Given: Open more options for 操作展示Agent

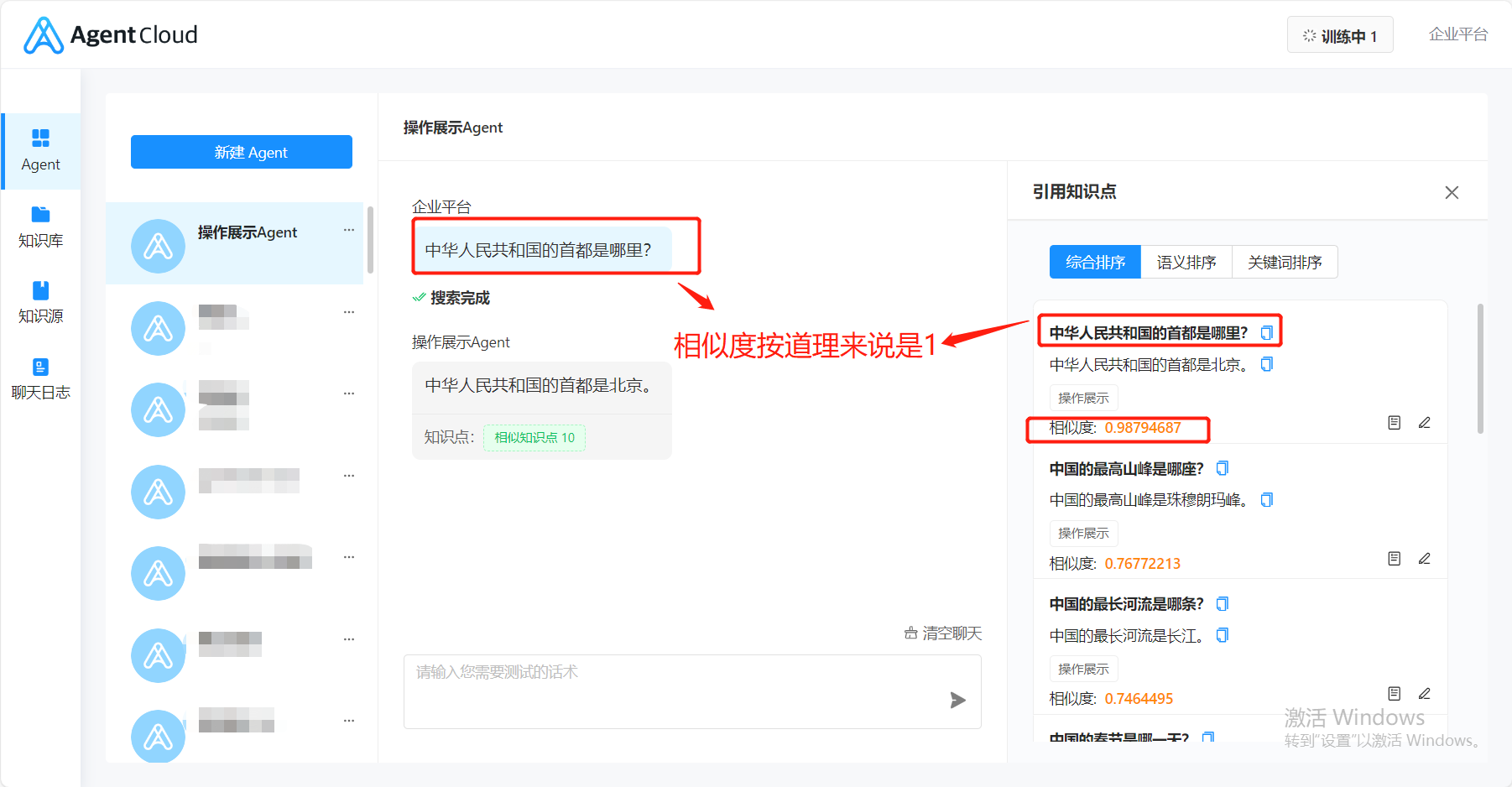Looking at the screenshot, I should 349,230.
